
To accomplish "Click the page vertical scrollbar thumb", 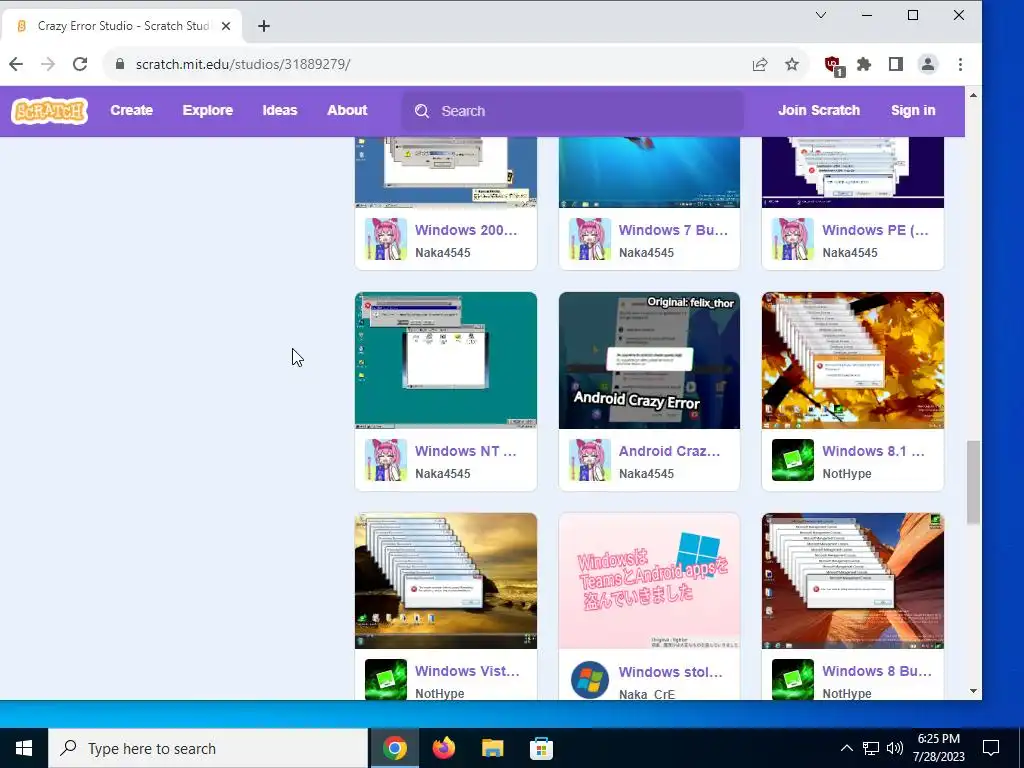I will 973,482.
